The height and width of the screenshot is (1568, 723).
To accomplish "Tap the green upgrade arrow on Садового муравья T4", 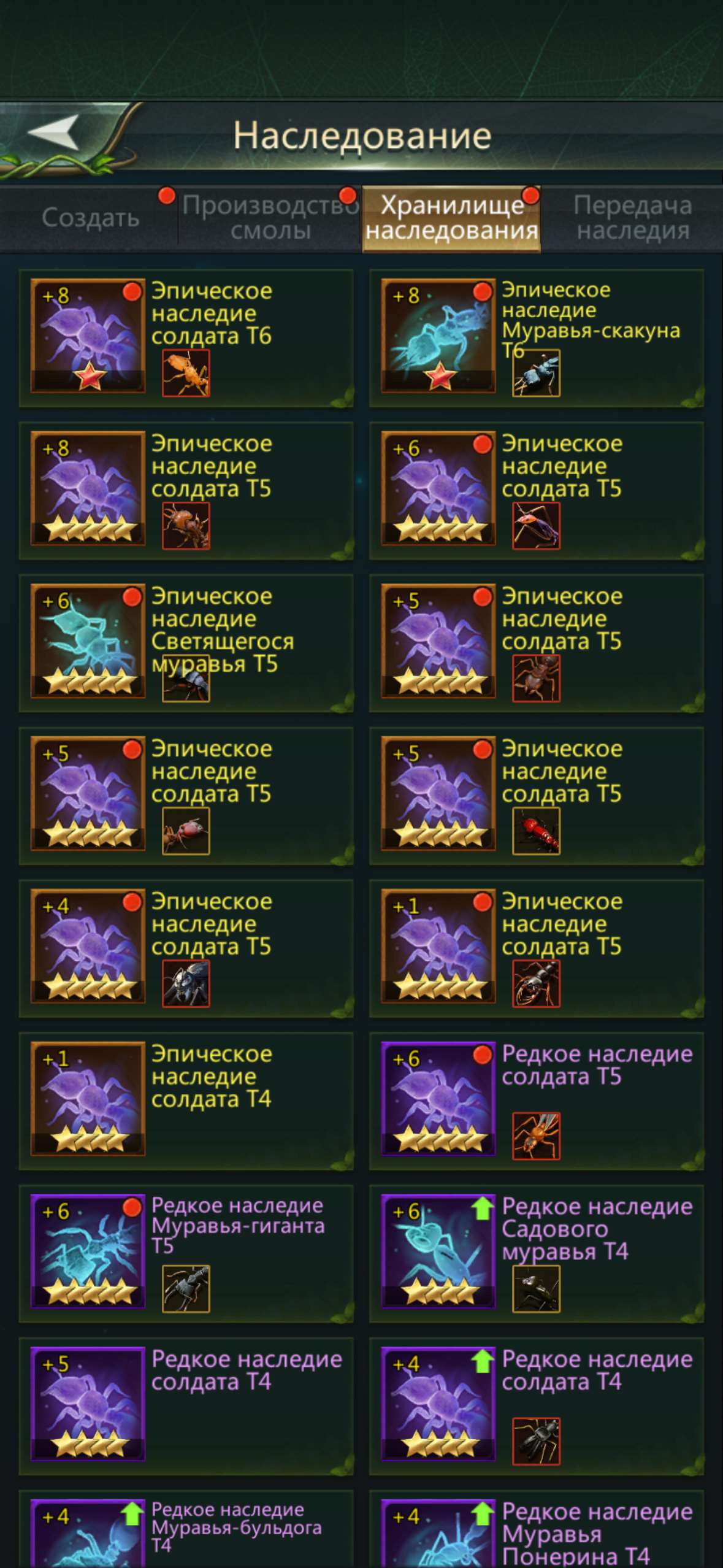I will [483, 1207].
